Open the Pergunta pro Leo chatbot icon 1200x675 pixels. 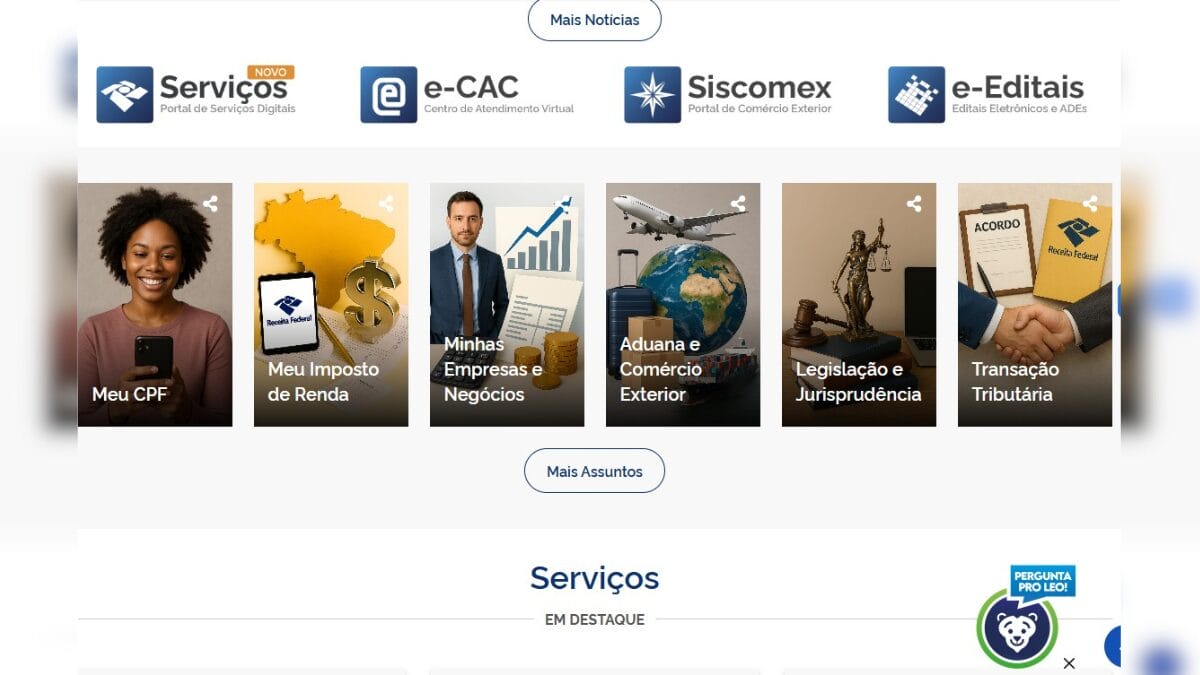click(1017, 628)
